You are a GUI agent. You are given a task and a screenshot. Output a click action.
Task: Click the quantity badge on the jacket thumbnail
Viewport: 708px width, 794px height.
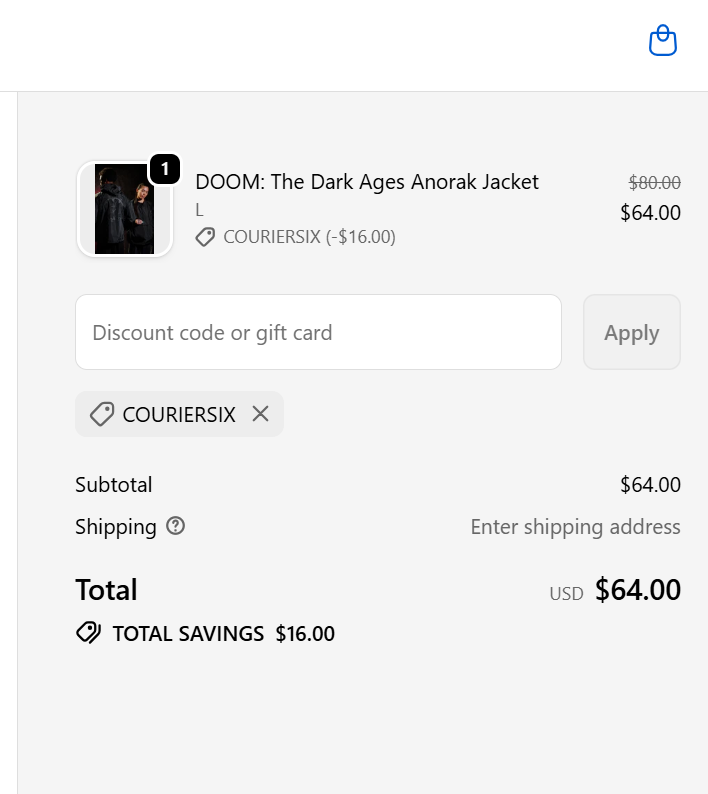click(165, 169)
